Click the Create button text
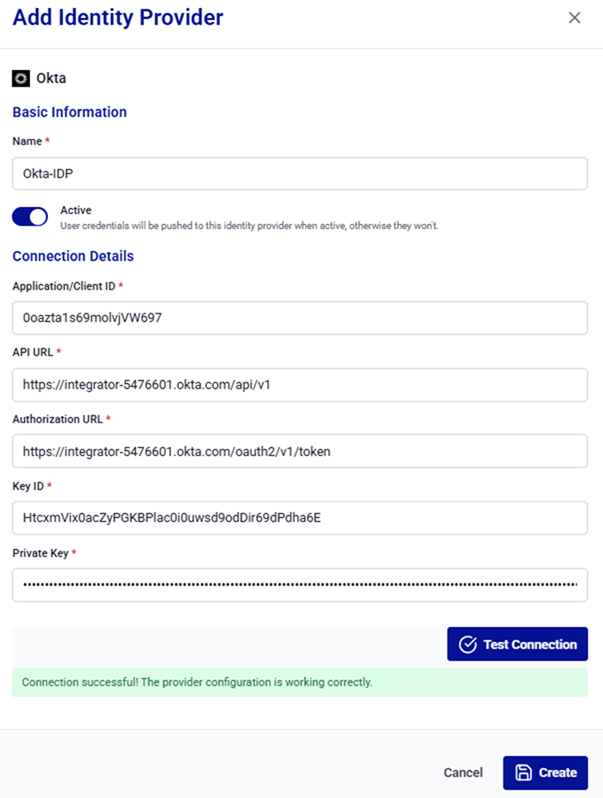 tap(558, 772)
